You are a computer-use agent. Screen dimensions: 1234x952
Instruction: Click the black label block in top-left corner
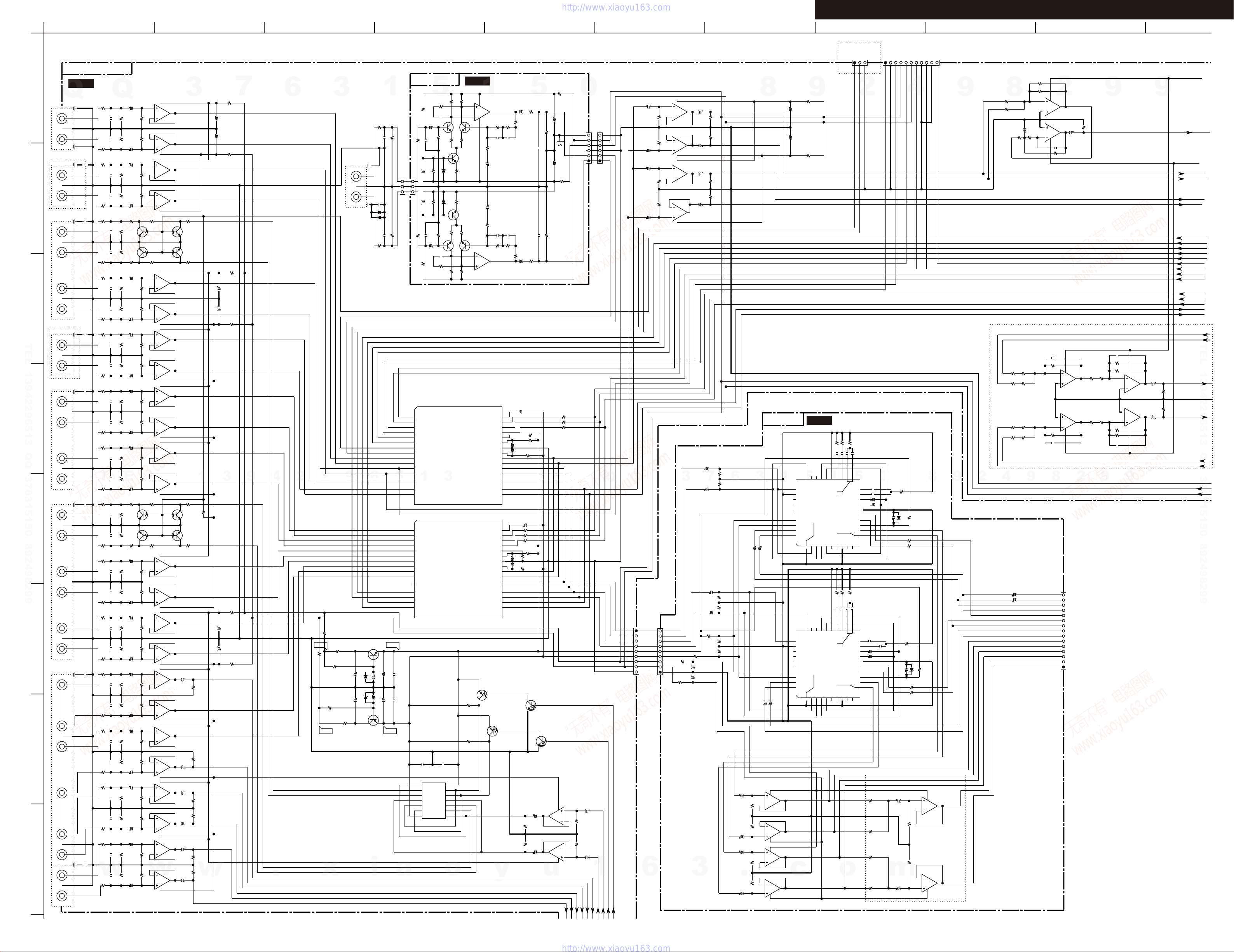point(81,84)
